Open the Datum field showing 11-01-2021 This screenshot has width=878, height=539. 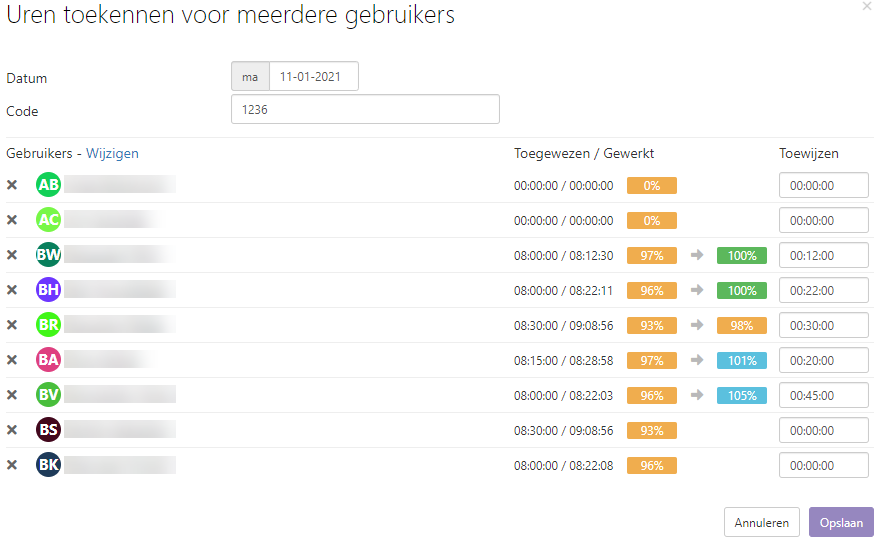[313, 77]
